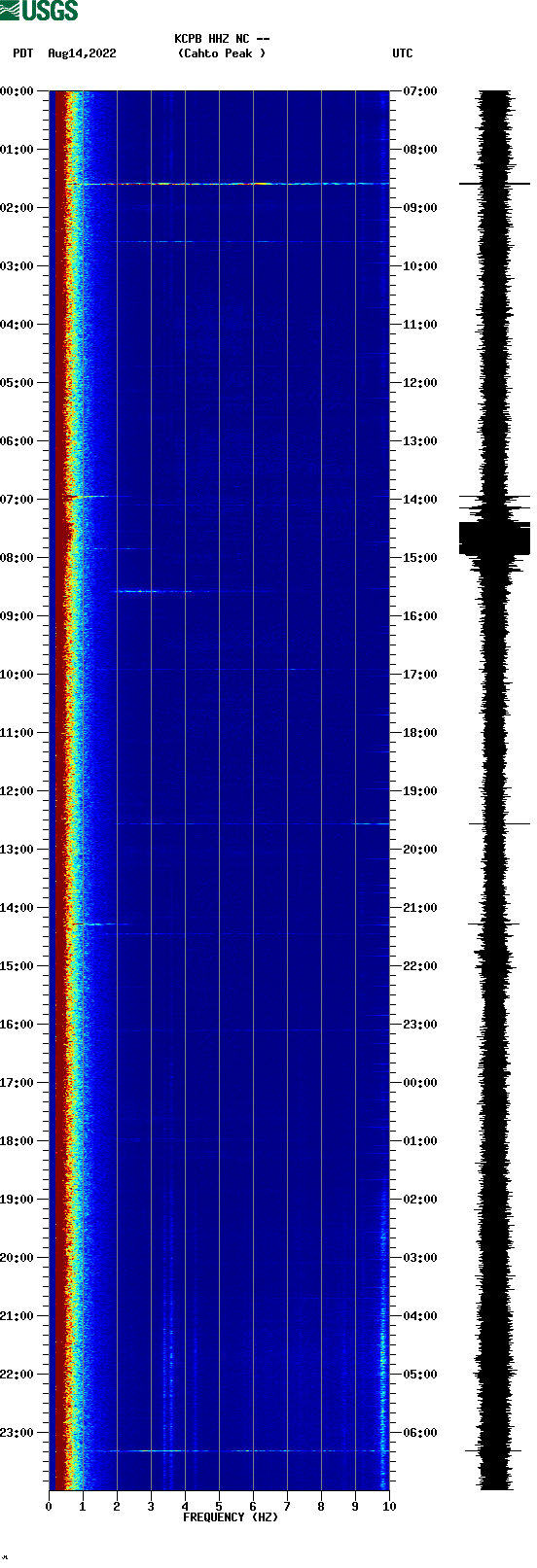Image resolution: width=537 pixels, height=1568 pixels.
Task: Click the 08:00 UTC time label
Action: click(420, 150)
